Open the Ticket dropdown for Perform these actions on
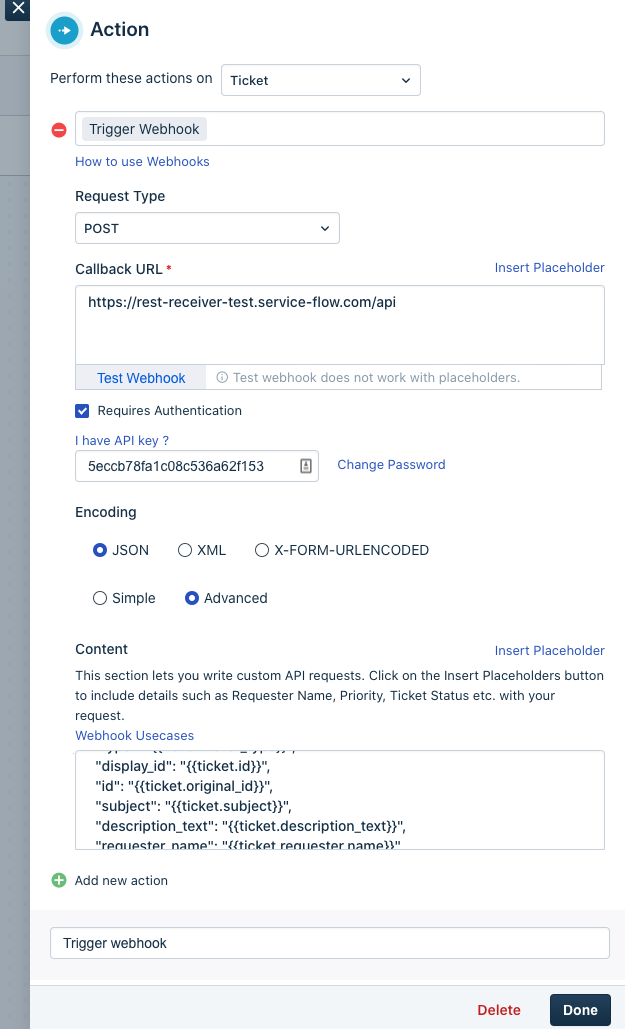 [x=320, y=80]
